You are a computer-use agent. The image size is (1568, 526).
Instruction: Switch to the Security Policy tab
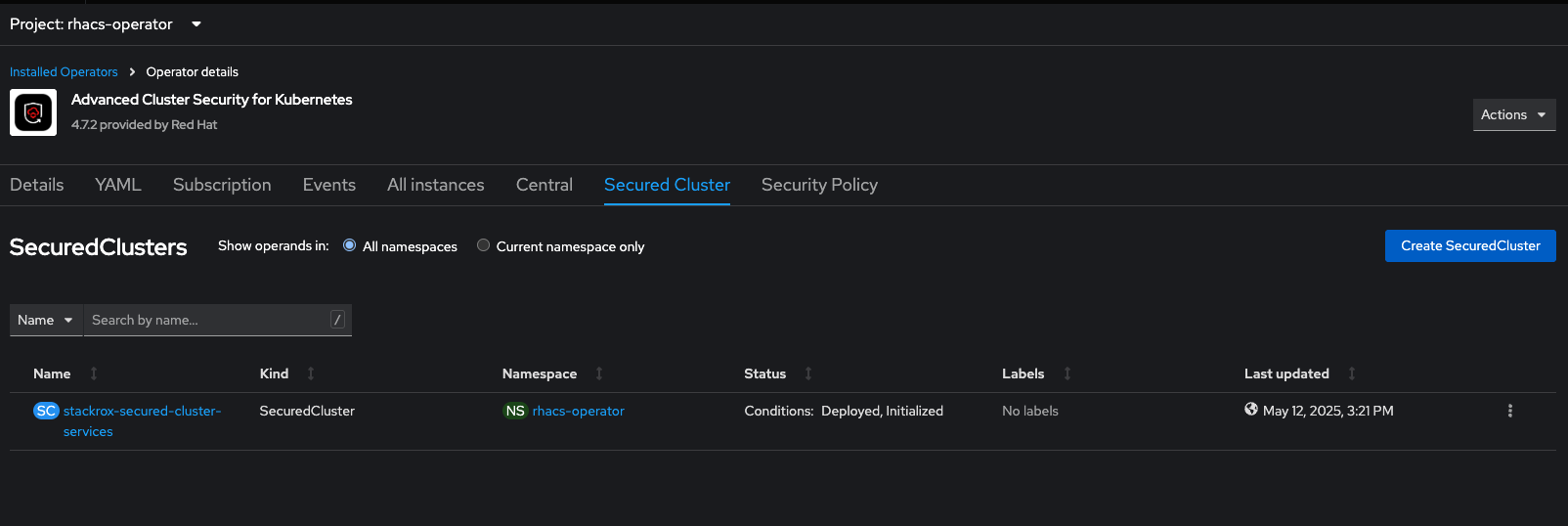819,185
